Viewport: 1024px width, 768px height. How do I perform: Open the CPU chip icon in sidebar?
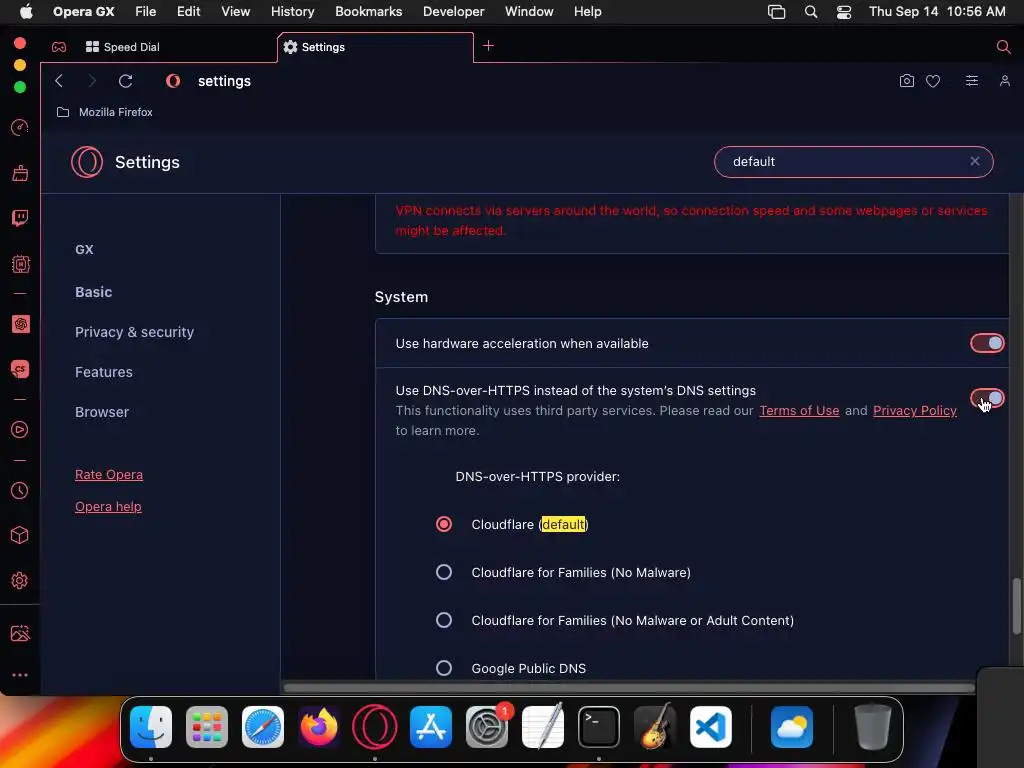[20, 264]
